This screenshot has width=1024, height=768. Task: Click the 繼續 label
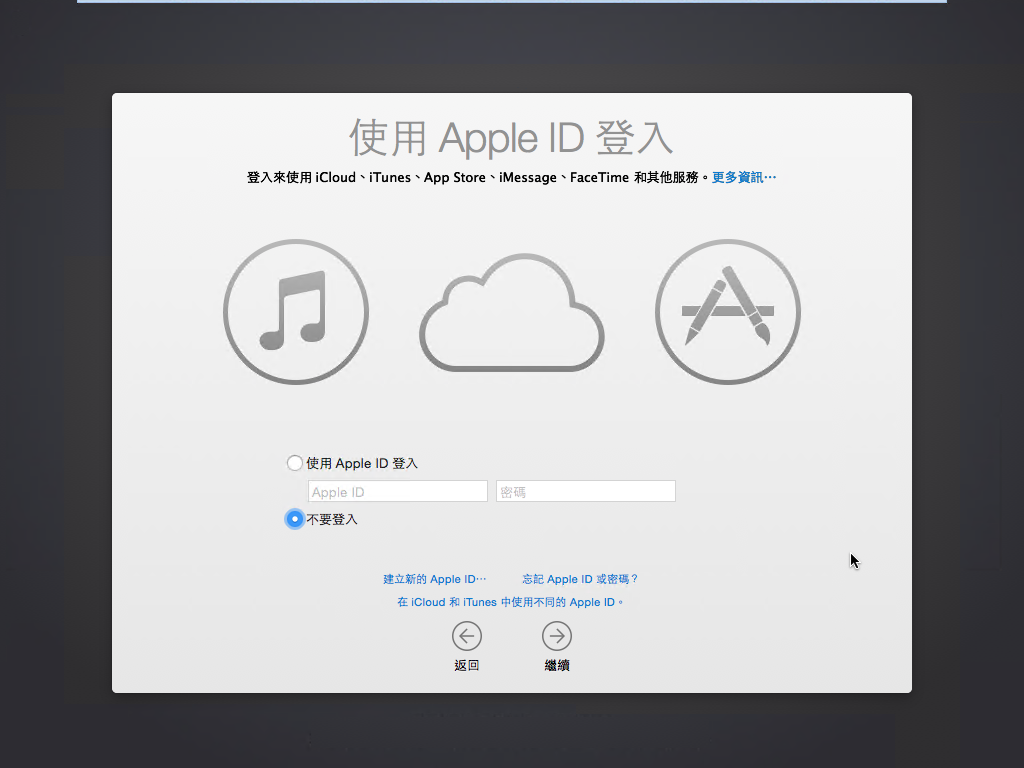point(557,665)
